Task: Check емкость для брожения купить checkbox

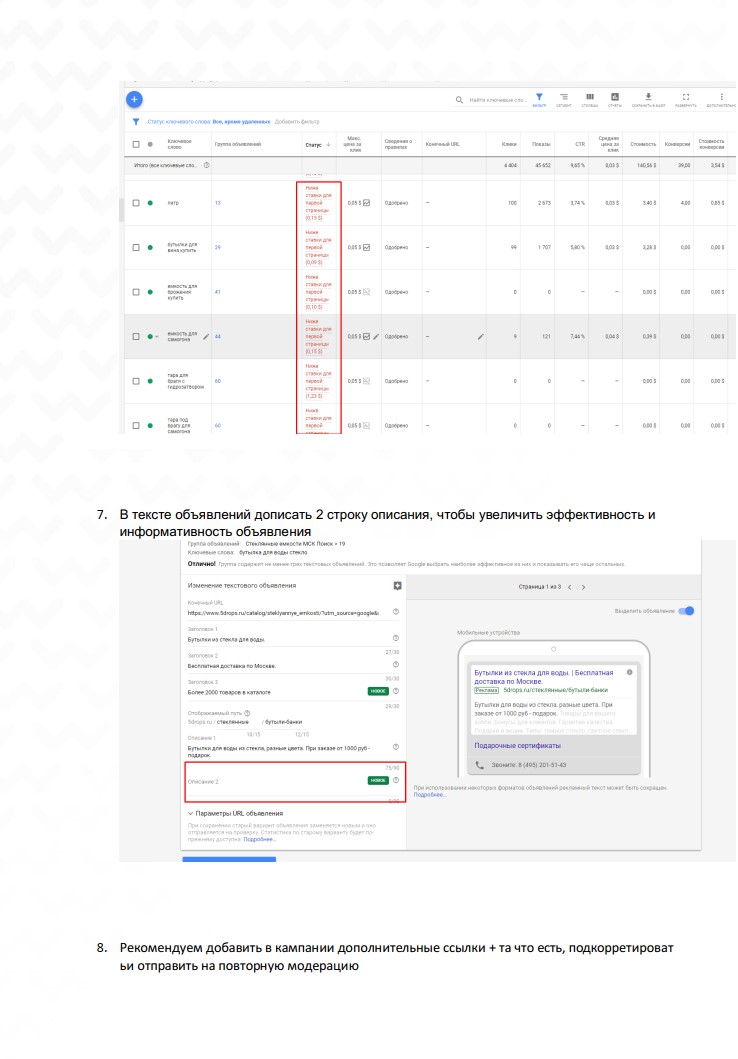Action: pyautogui.click(x=136, y=292)
